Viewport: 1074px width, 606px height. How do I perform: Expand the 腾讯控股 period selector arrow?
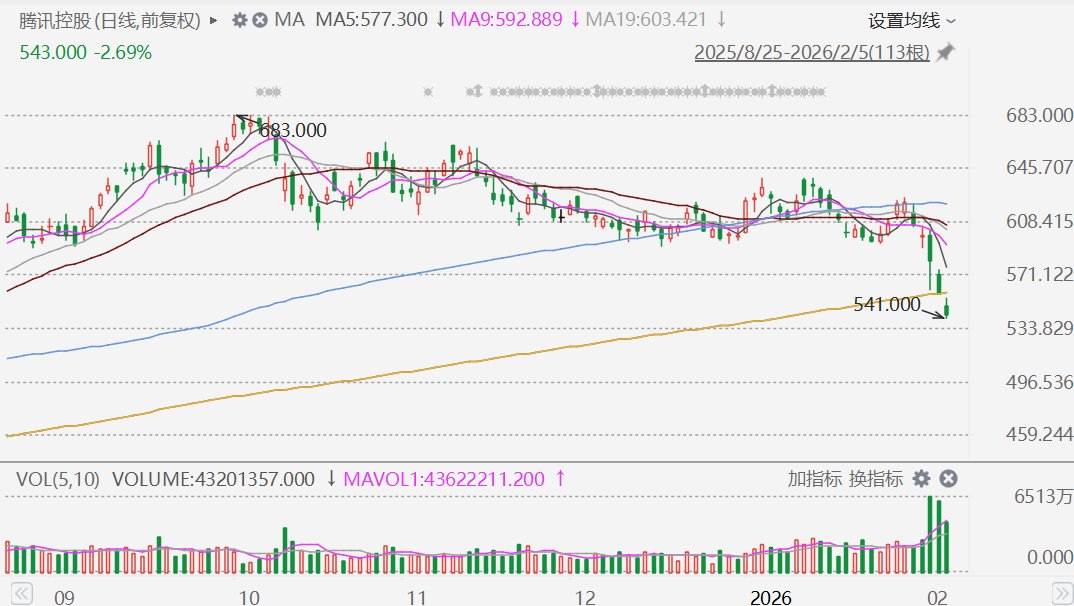213,20
